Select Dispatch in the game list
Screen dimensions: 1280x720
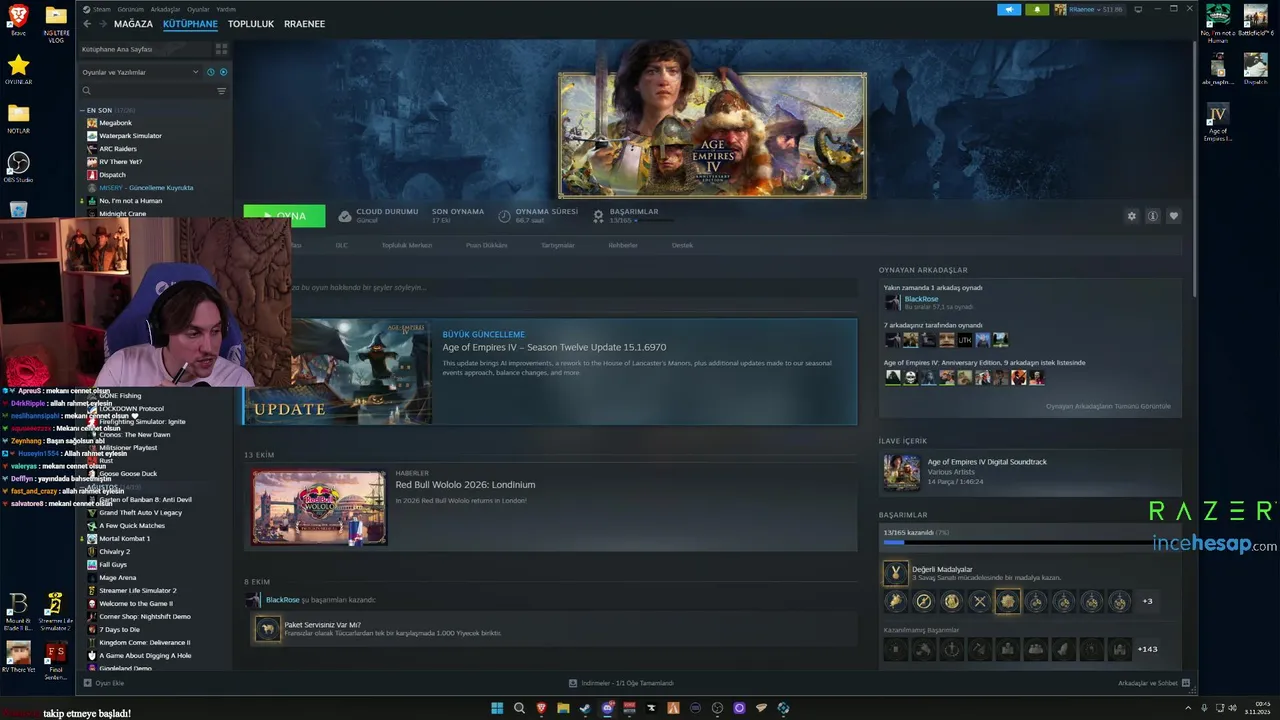(112, 175)
